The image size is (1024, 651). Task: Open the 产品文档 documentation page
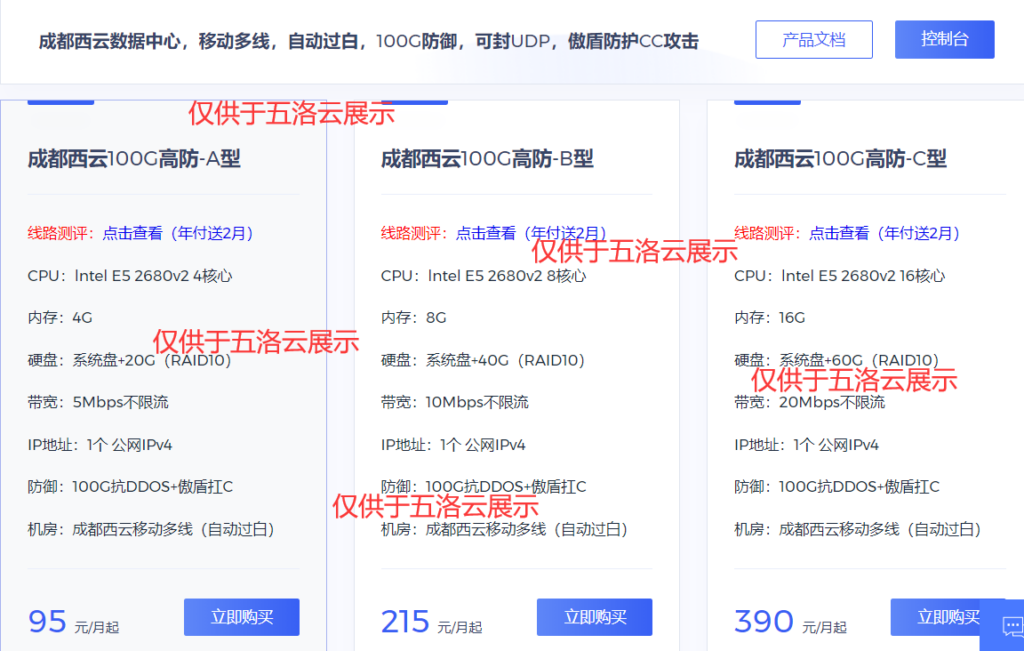click(813, 39)
